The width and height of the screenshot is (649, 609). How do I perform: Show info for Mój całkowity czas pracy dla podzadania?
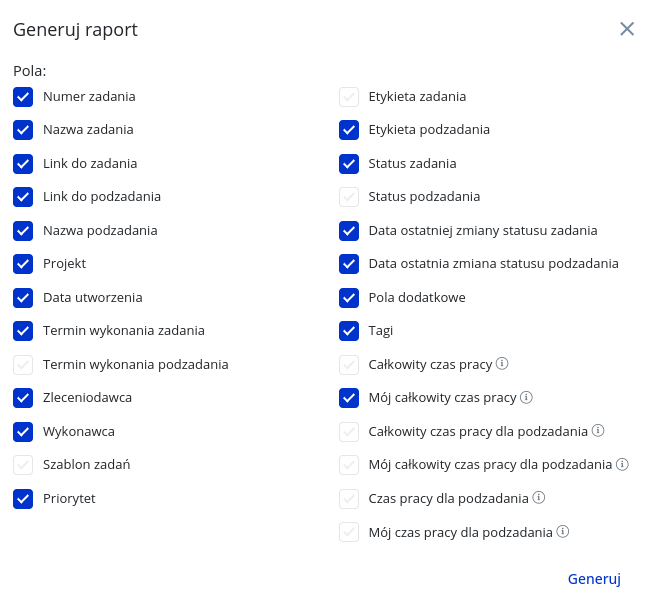pyautogui.click(x=622, y=464)
